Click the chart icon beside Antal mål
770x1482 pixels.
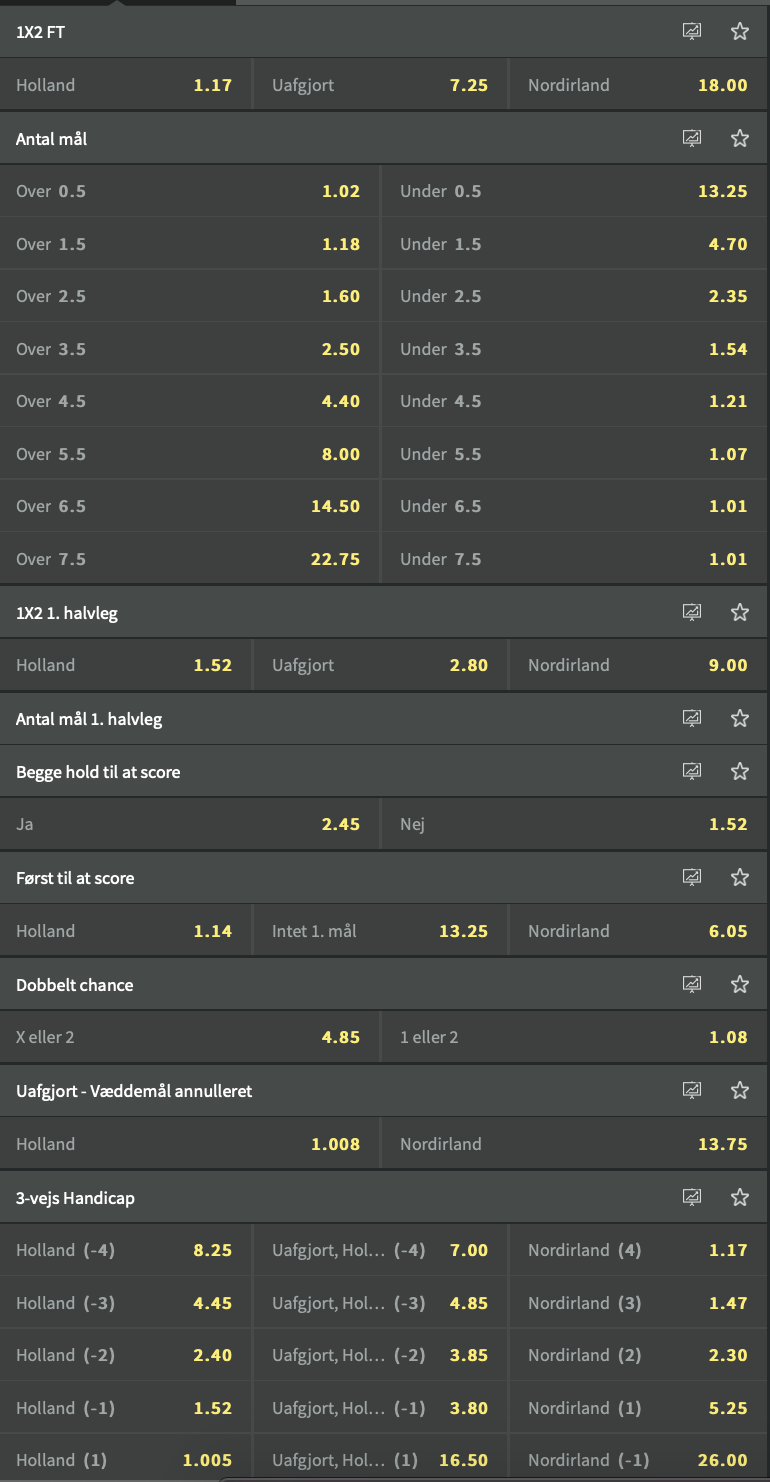692,138
